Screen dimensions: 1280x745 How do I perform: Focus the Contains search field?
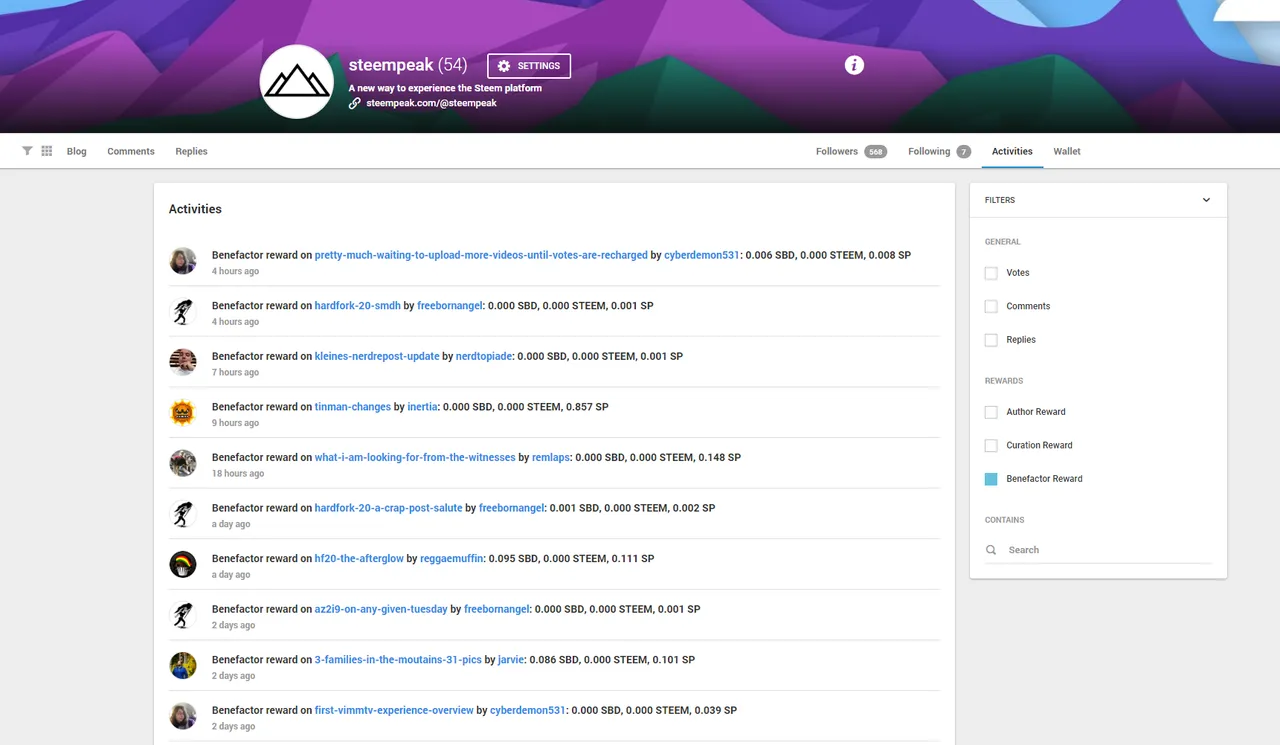pos(1098,550)
